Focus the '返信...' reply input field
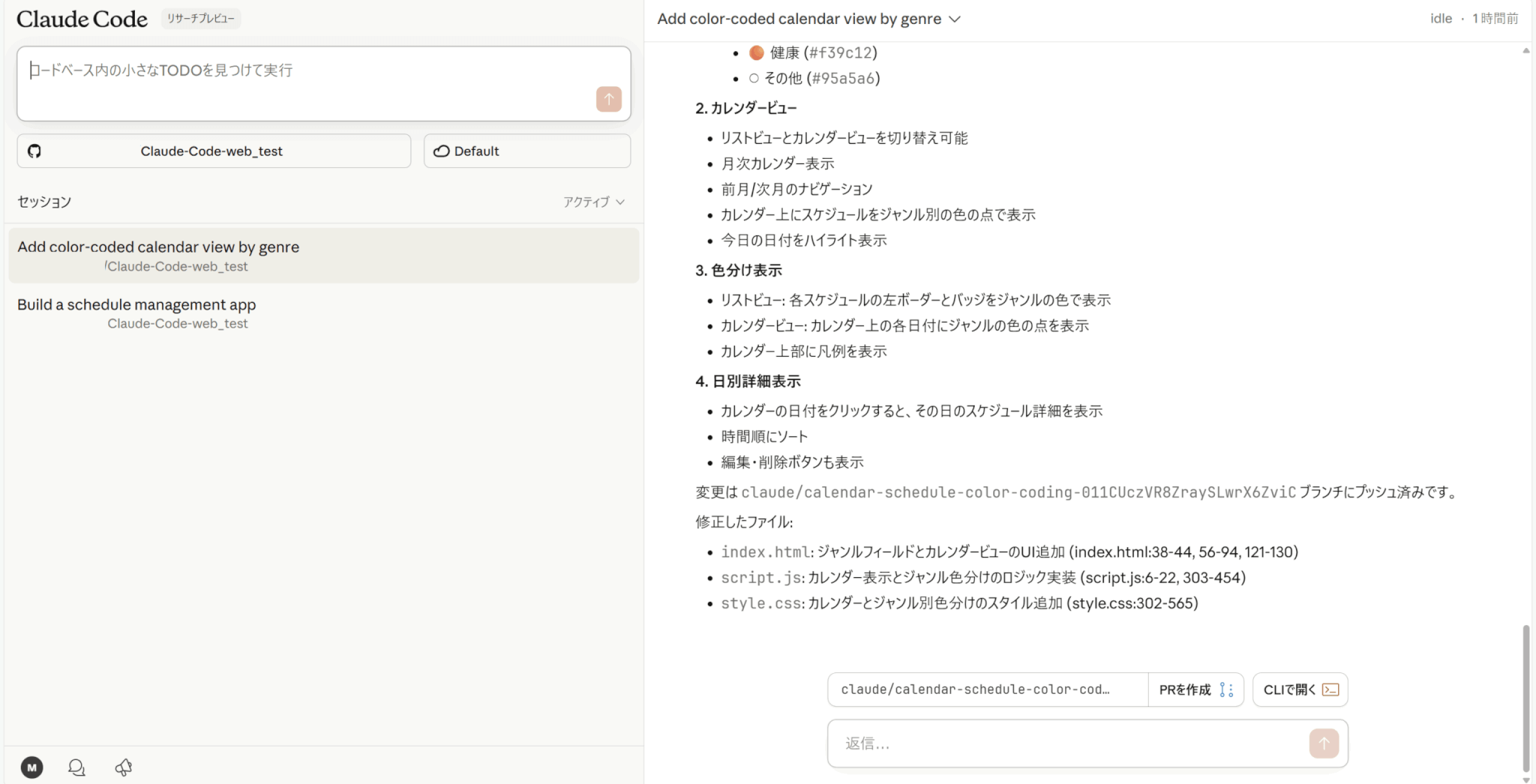The height and width of the screenshot is (784, 1536). (x=1065, y=743)
